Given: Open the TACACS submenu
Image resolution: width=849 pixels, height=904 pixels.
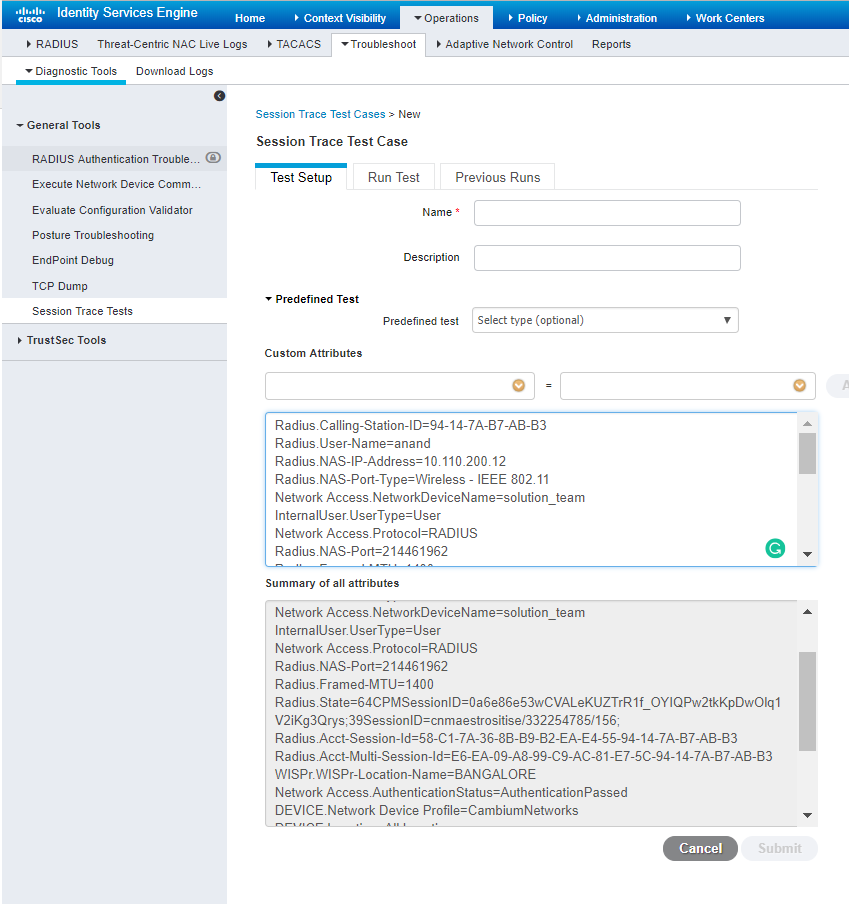Looking at the screenshot, I should (x=294, y=44).
